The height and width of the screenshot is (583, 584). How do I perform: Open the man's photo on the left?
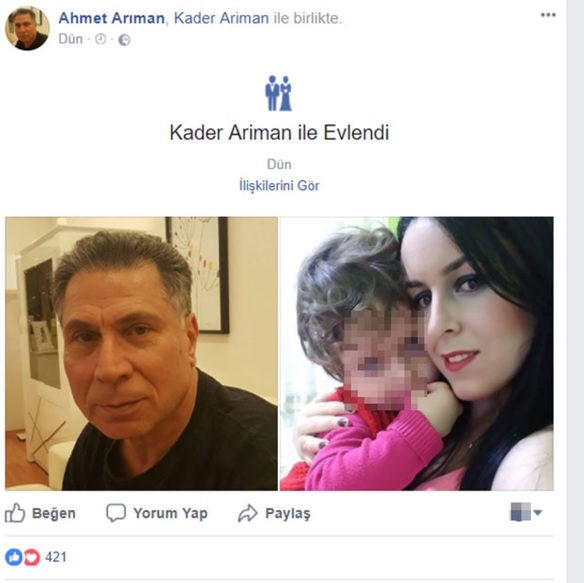[x=141, y=354]
